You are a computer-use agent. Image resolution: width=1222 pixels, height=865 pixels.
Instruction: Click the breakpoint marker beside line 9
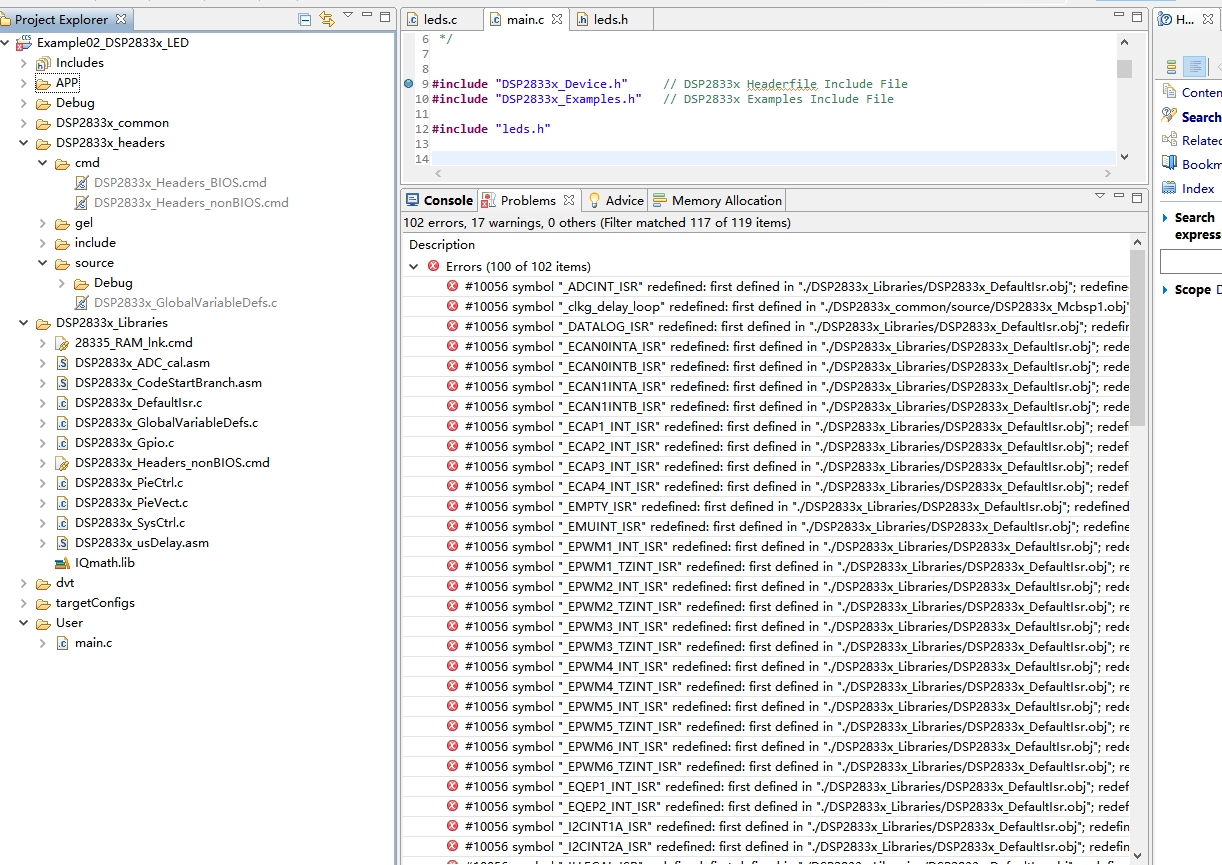[408, 84]
